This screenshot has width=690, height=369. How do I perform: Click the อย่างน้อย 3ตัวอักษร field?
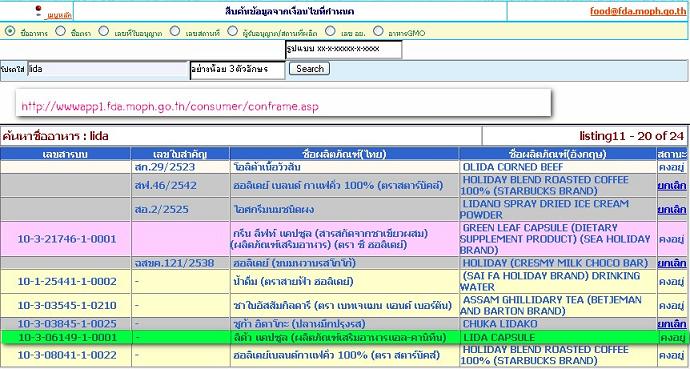(238, 70)
